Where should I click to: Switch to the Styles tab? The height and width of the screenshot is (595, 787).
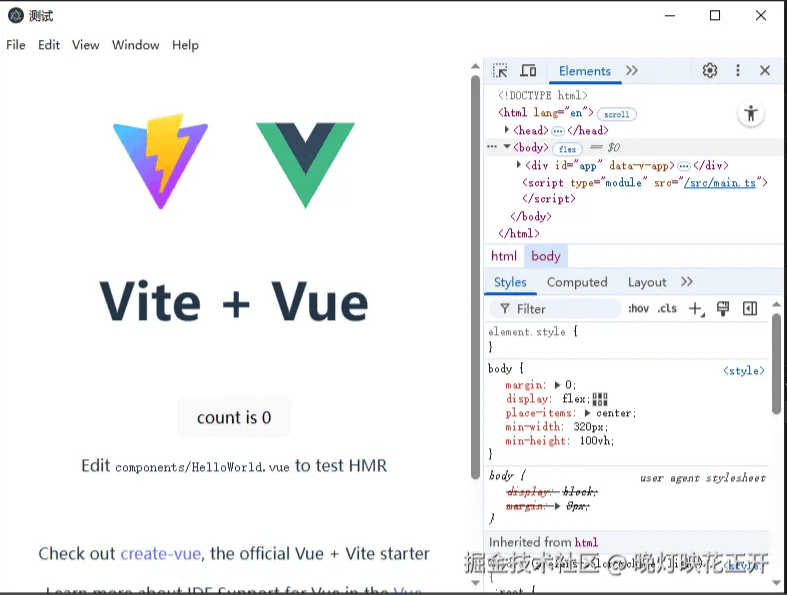pyautogui.click(x=510, y=282)
